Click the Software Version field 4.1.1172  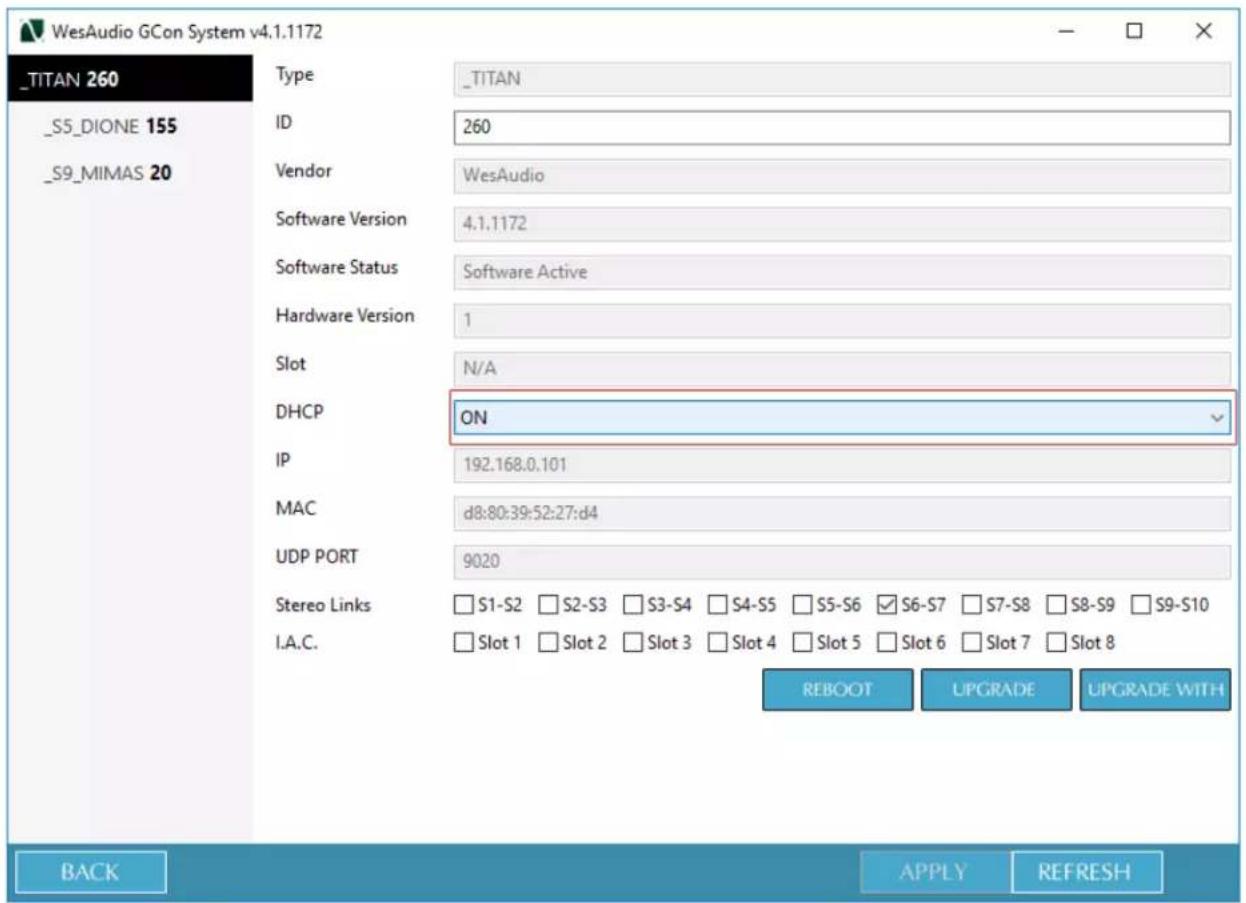click(841, 223)
